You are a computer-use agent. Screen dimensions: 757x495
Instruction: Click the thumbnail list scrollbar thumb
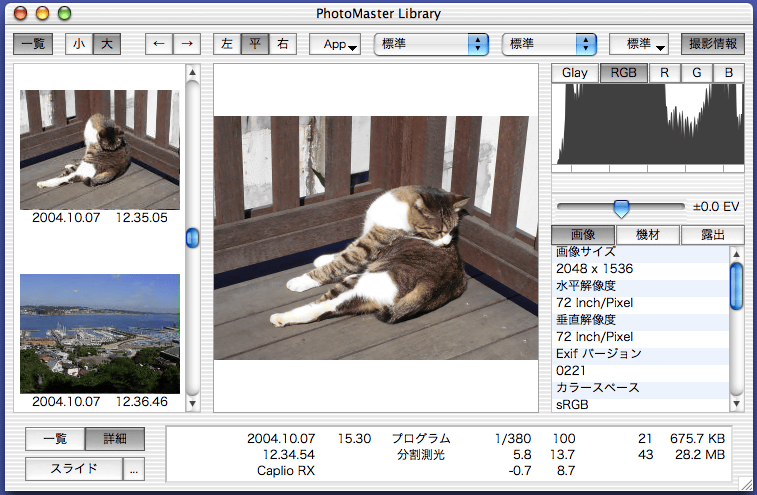[192, 238]
